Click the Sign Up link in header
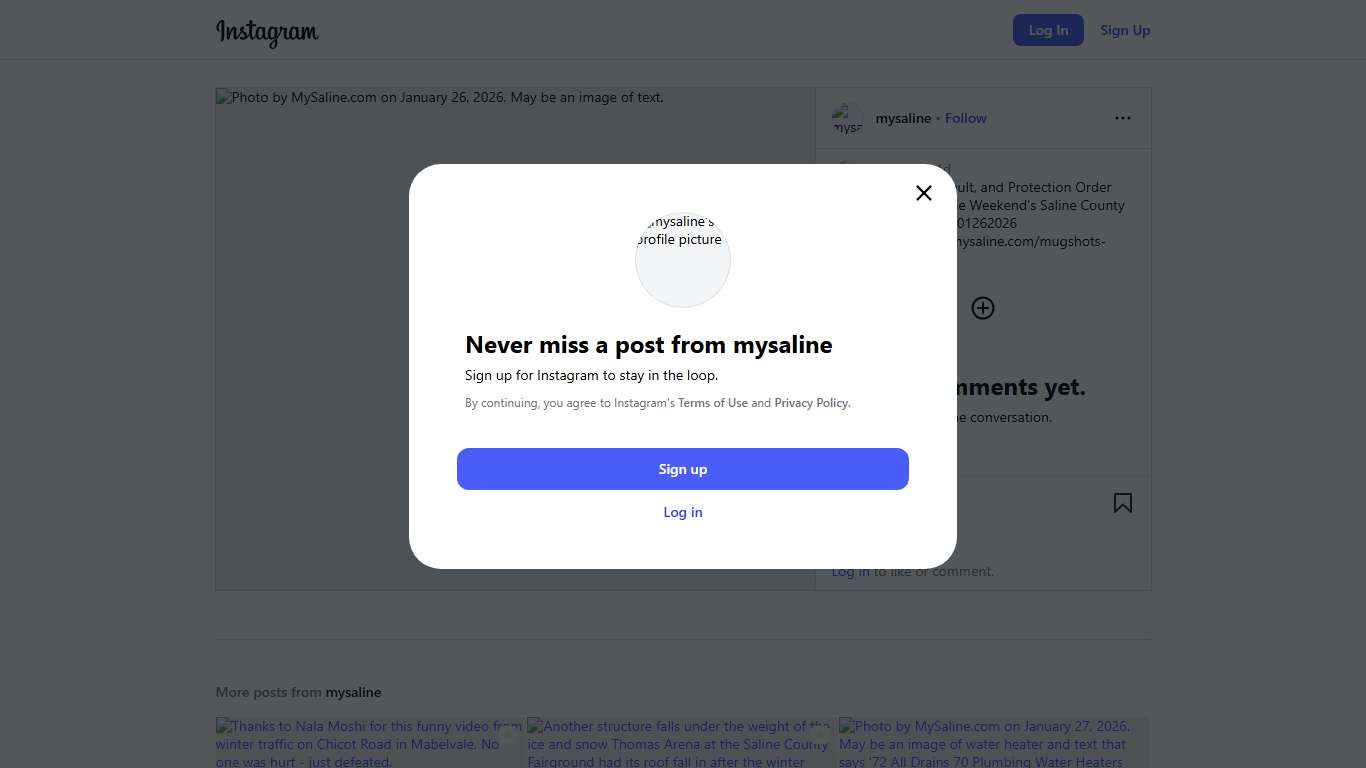1366x768 pixels. [x=1125, y=30]
